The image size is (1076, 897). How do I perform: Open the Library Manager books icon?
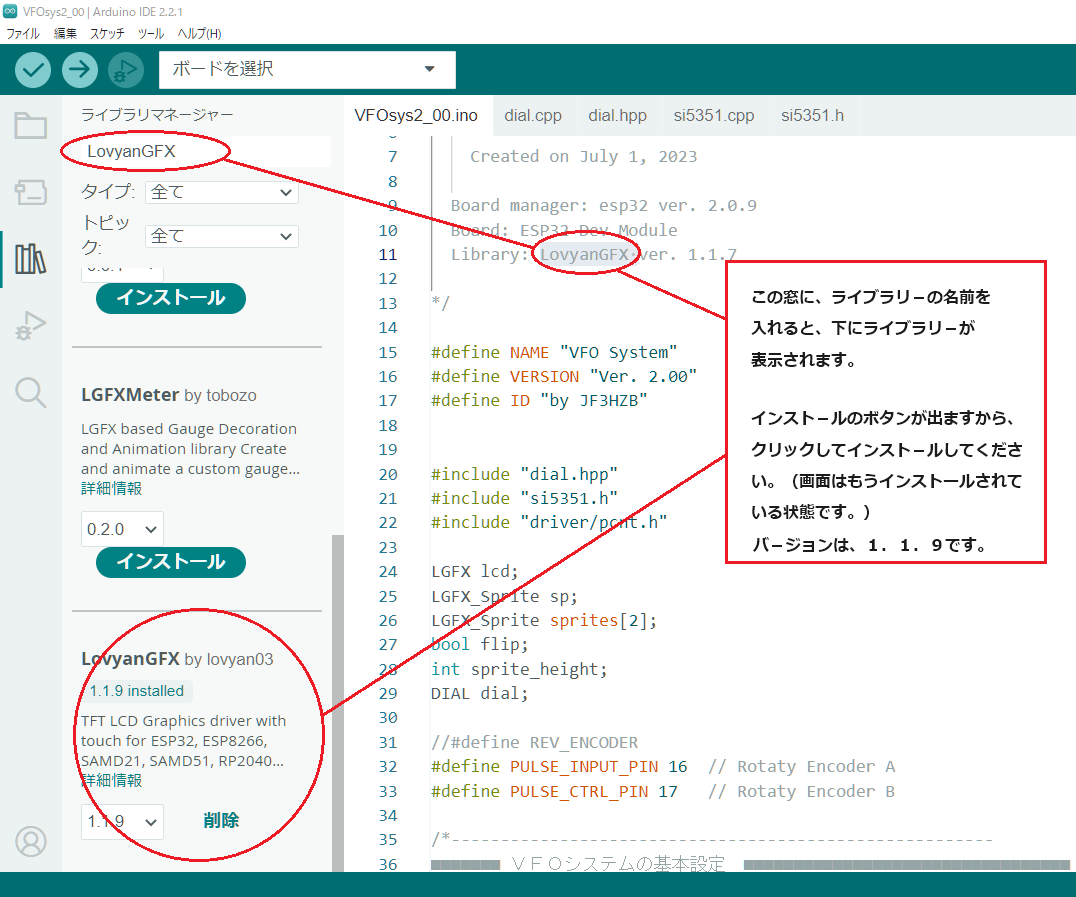pos(31,259)
